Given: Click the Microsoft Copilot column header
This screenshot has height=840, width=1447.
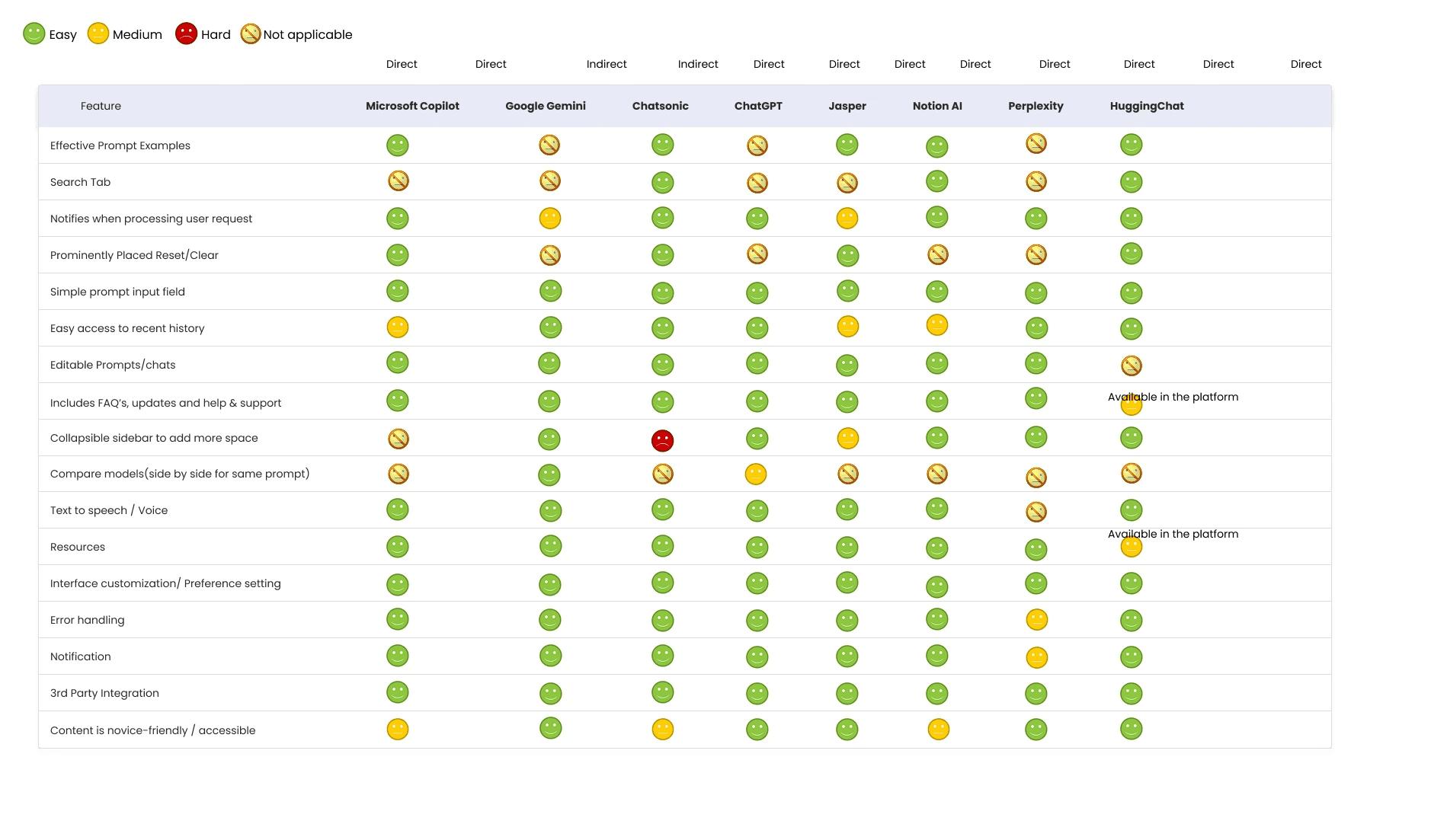Looking at the screenshot, I should coord(412,106).
